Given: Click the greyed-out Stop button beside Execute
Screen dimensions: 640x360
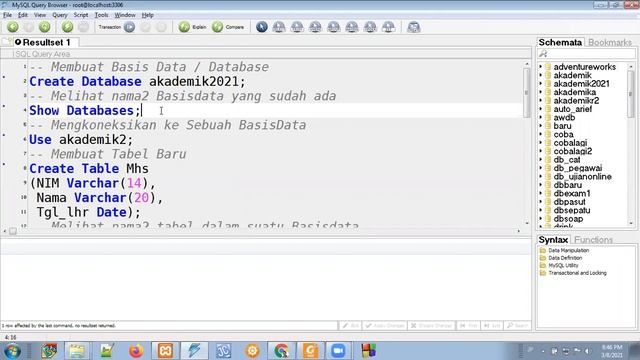Looking at the screenshot, I should coord(83,27).
